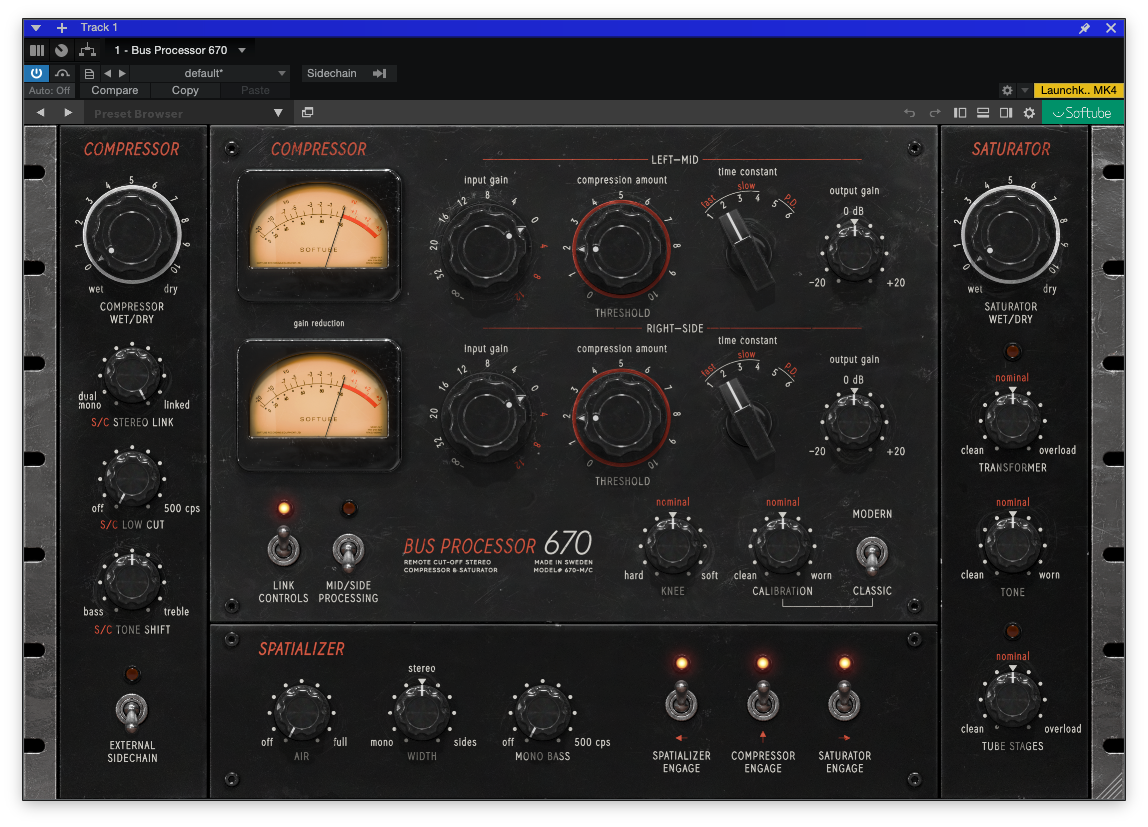Click the Compare button

tap(115, 91)
